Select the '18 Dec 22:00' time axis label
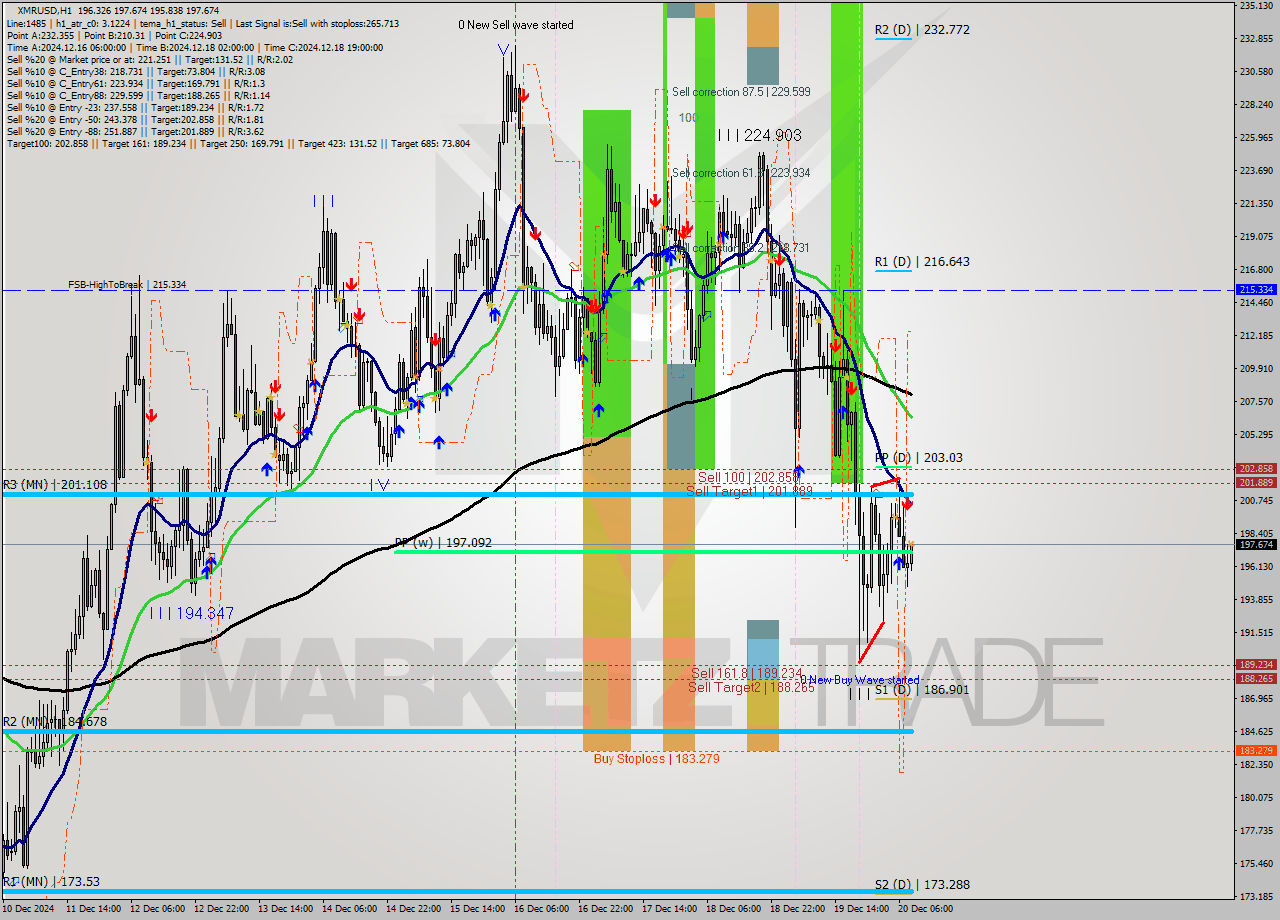 [x=798, y=909]
